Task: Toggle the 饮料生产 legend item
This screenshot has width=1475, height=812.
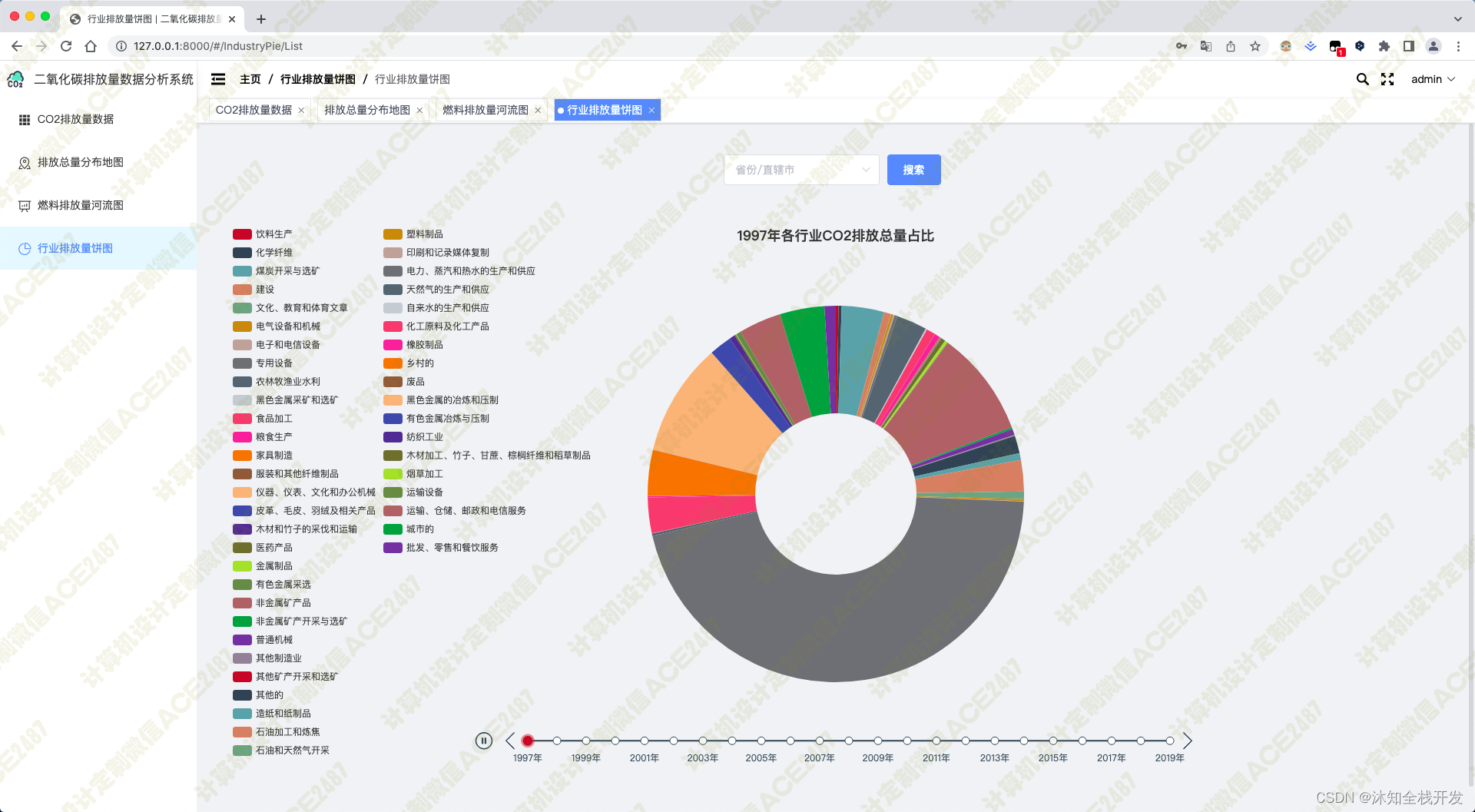Action: [263, 234]
